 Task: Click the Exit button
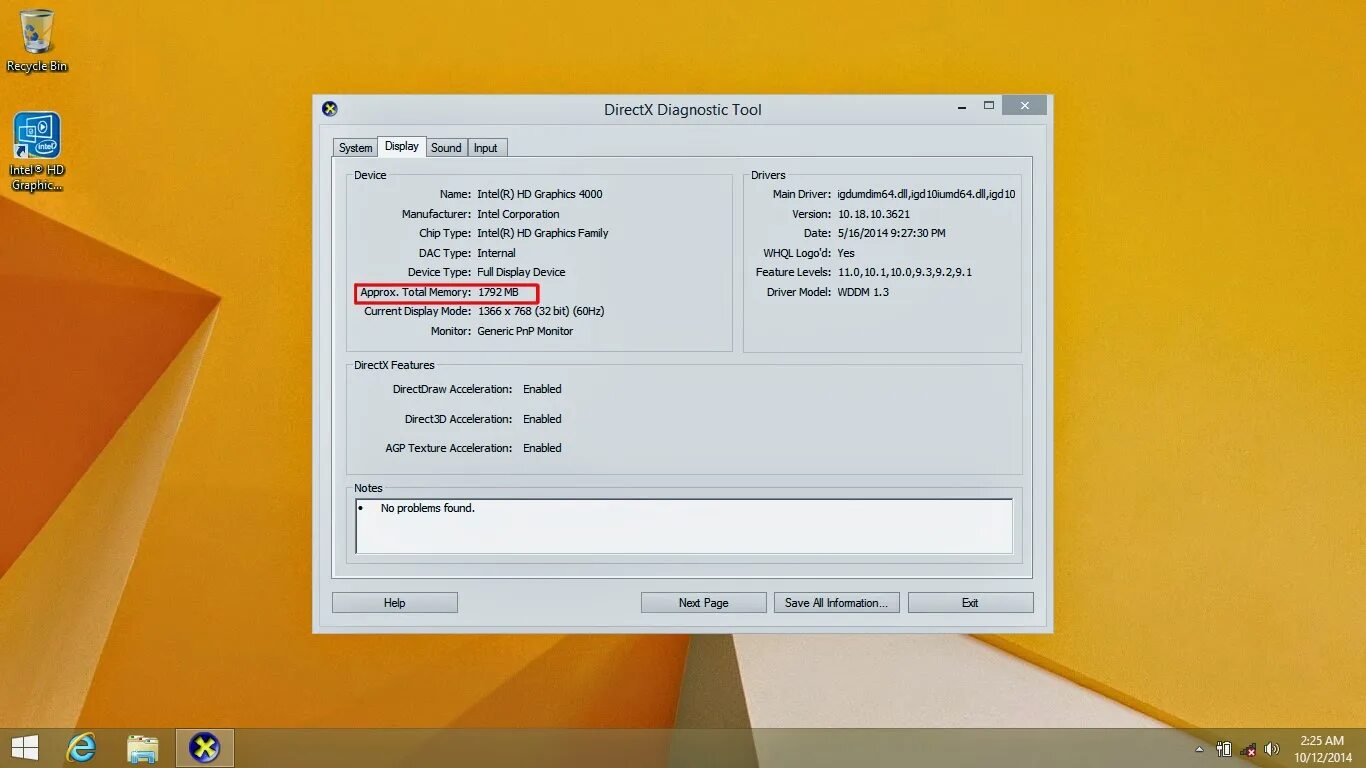970,603
